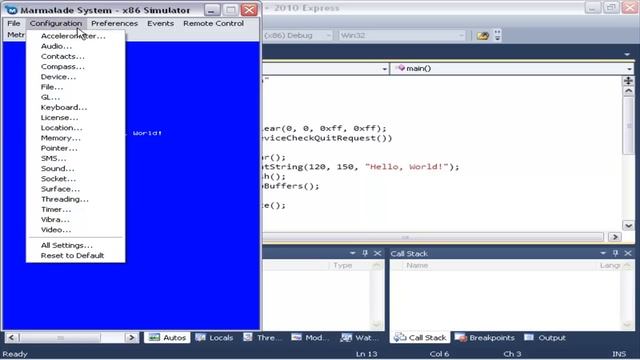Click the folder icon in Visual Studio toolbar
Image resolution: width=640 pixels, height=360 pixels.
coord(482,36)
